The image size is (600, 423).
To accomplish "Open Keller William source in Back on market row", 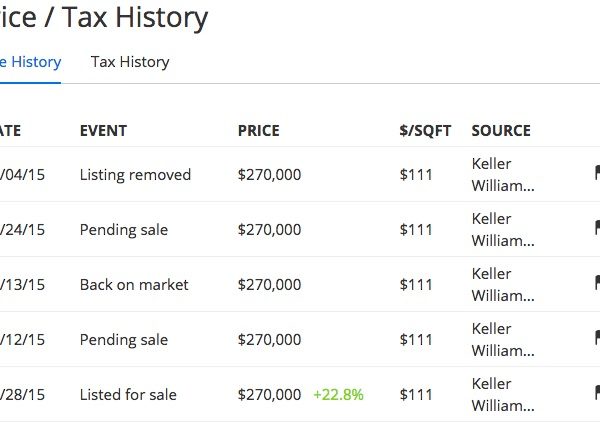I will point(503,285).
